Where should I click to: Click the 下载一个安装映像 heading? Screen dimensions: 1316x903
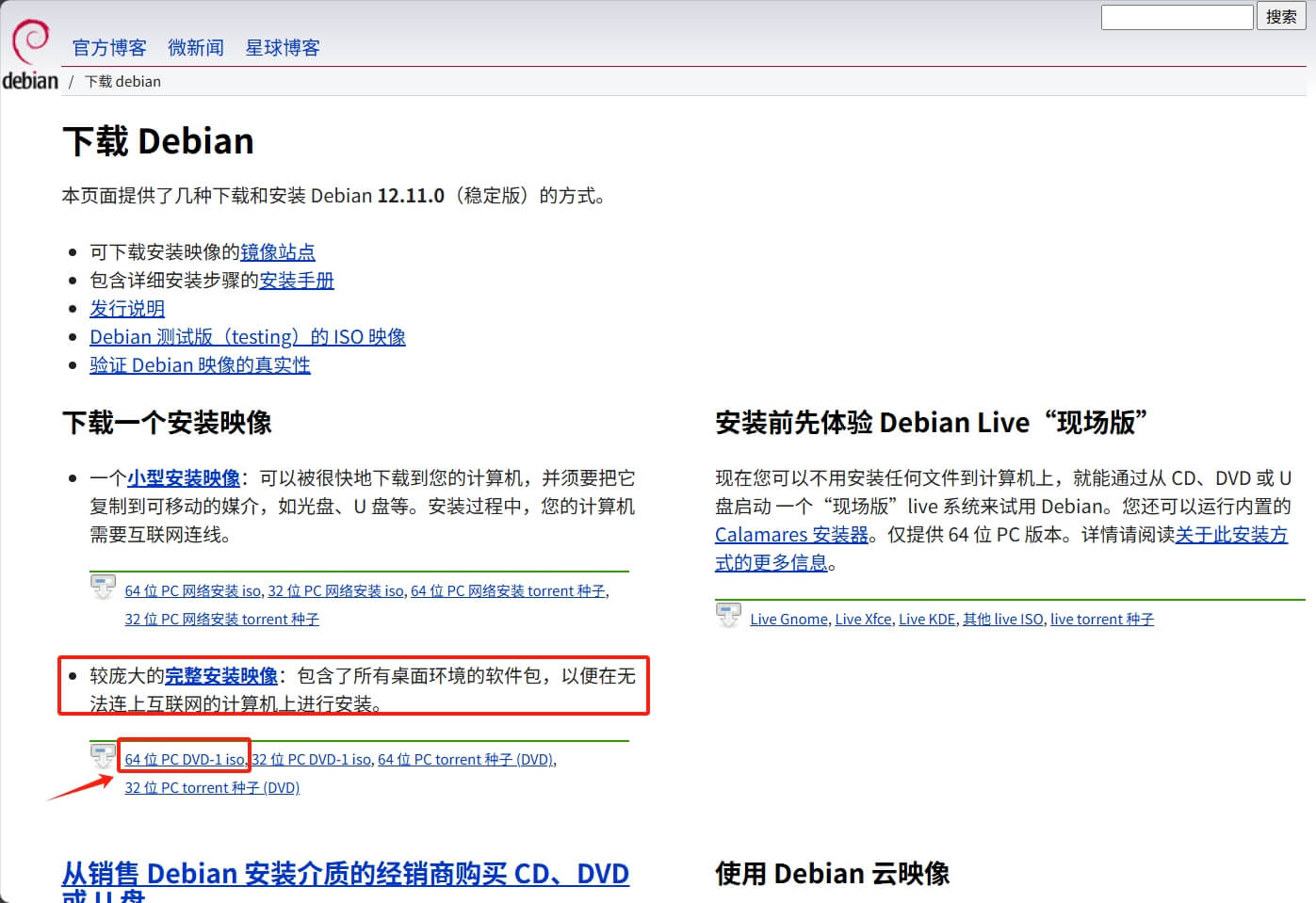(167, 422)
